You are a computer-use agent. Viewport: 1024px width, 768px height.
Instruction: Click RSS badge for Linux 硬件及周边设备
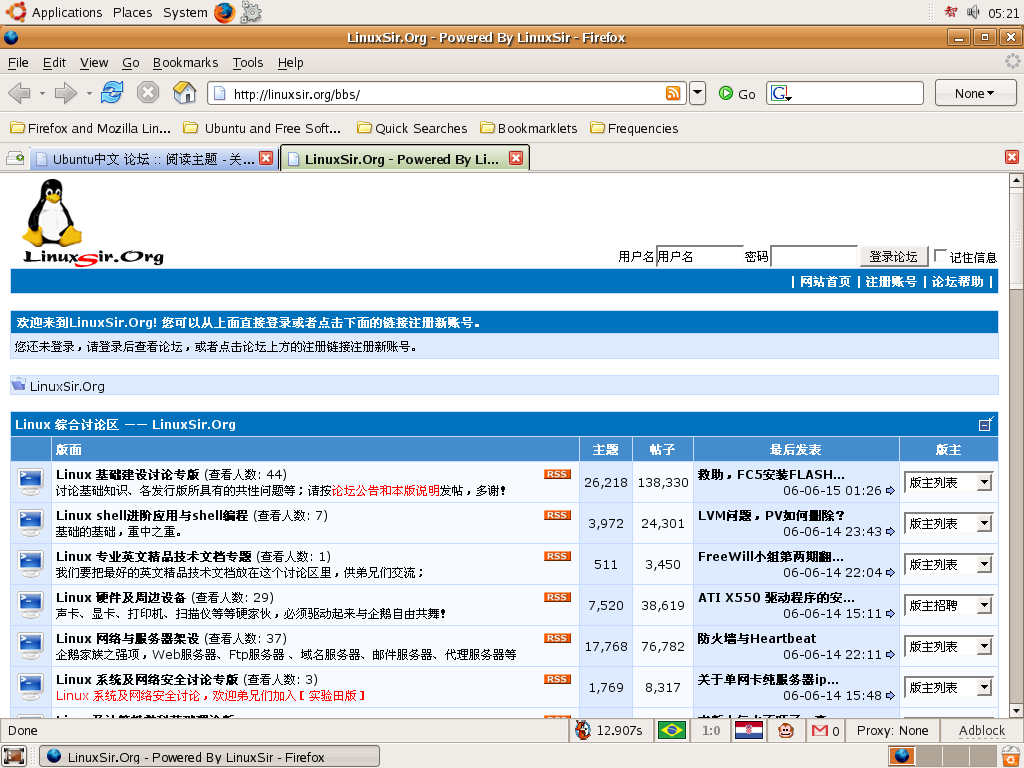pyautogui.click(x=557, y=597)
